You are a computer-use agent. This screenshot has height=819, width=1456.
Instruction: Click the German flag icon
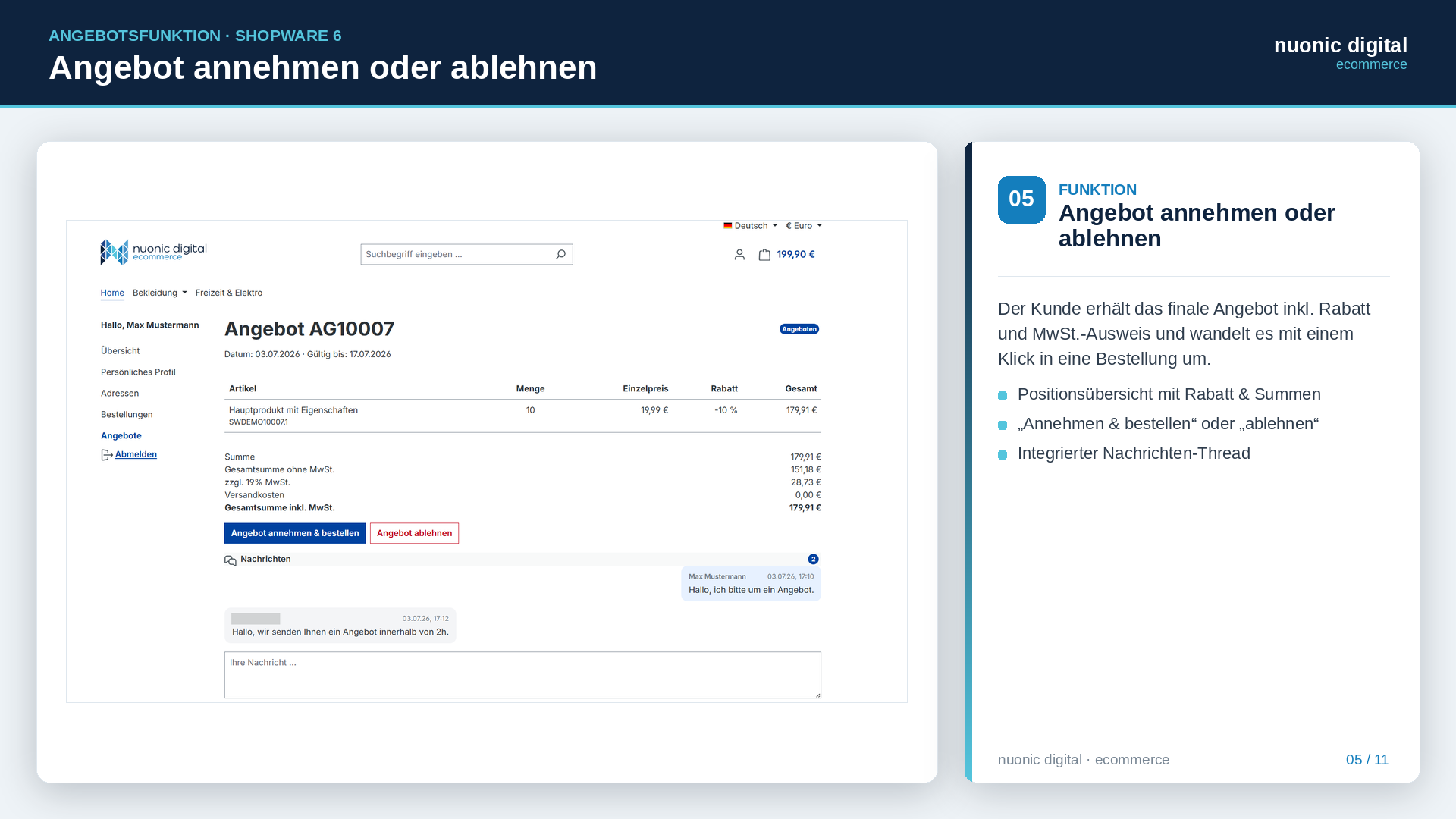pos(728,225)
